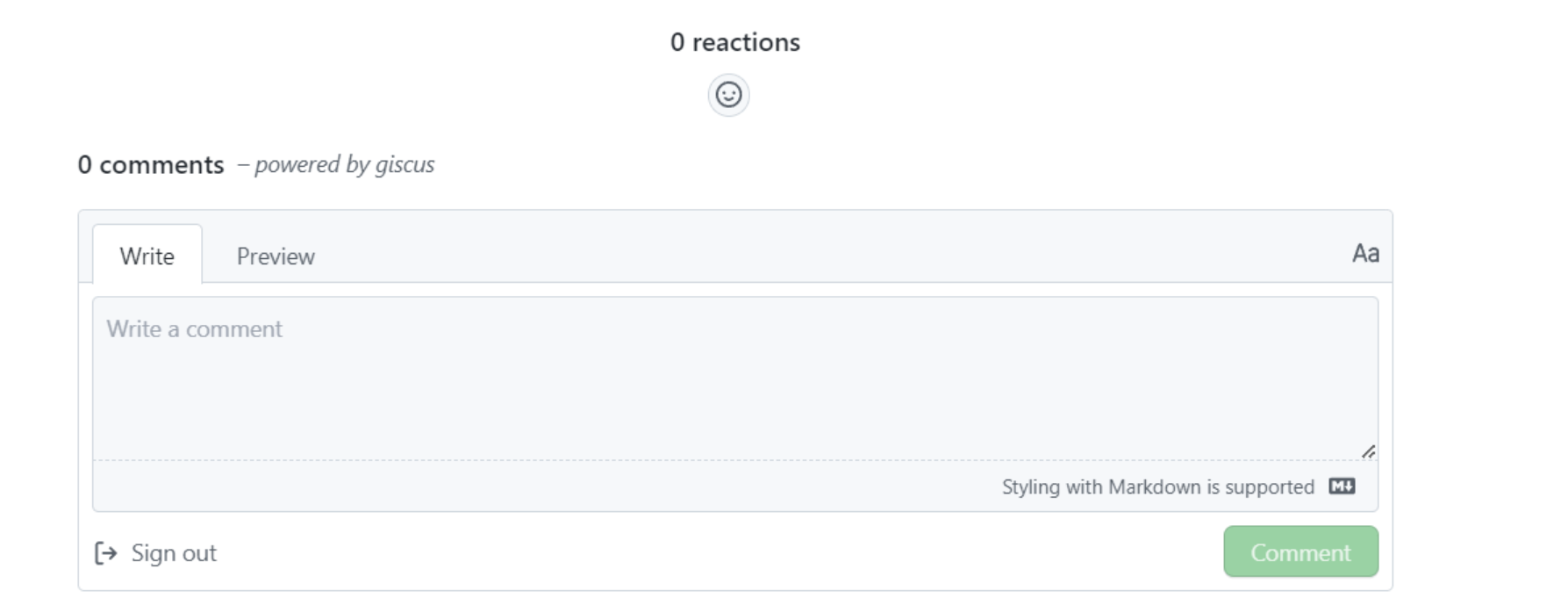Click the Markdown logo icon
1568x605 pixels.
pos(1342,486)
